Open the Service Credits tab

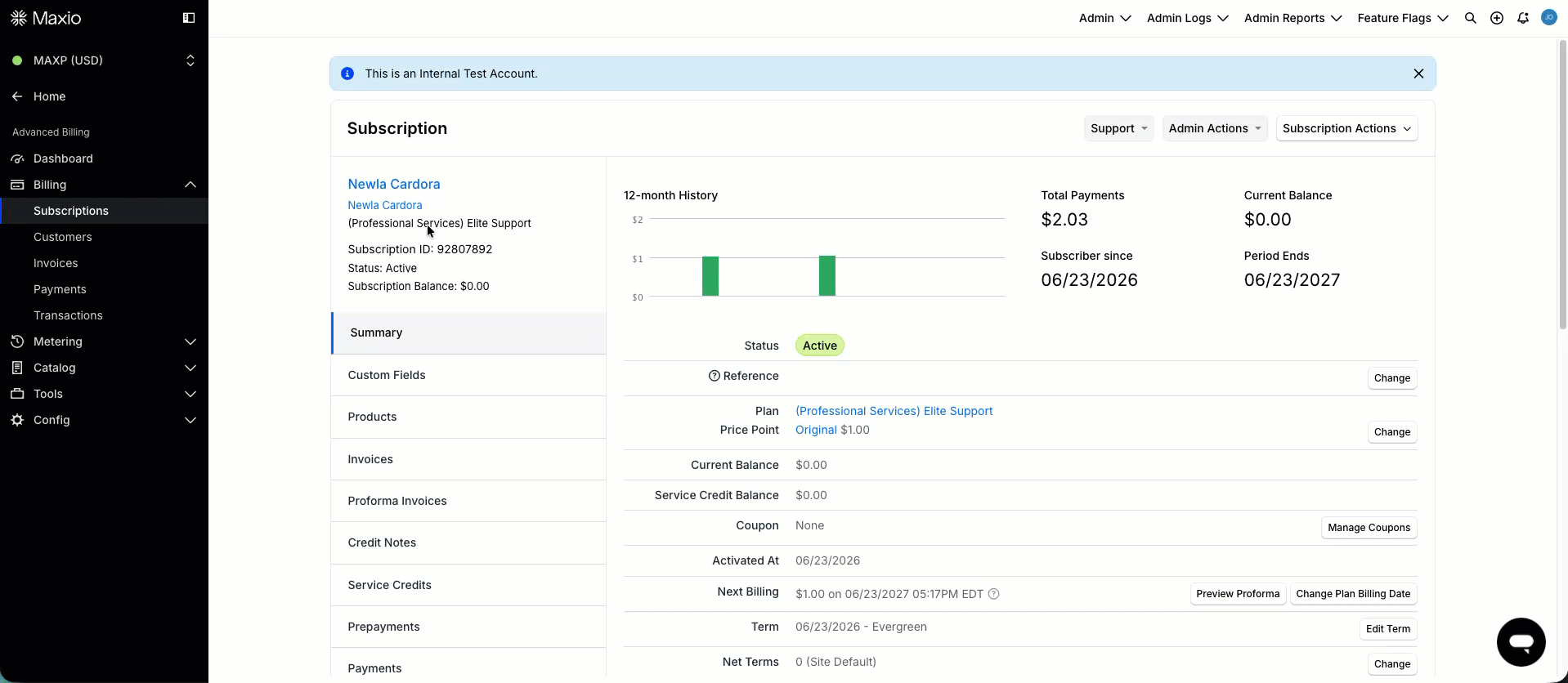coord(468,585)
